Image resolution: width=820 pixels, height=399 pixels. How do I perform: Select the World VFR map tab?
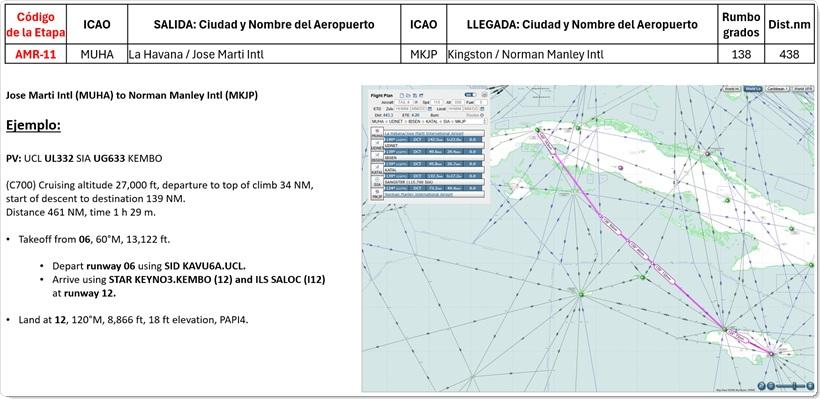coord(803,89)
